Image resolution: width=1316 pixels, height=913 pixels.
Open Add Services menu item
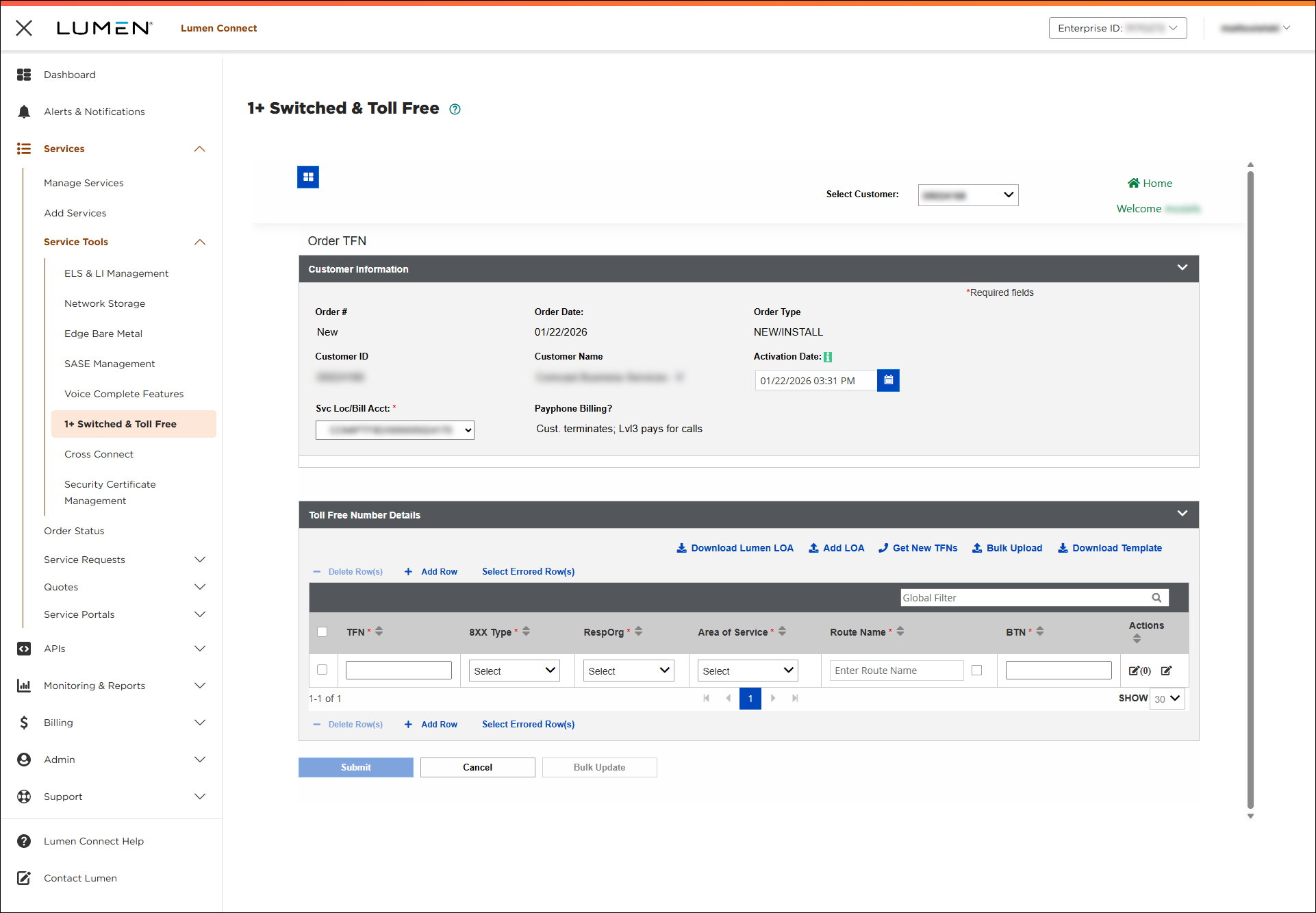pyautogui.click(x=75, y=213)
